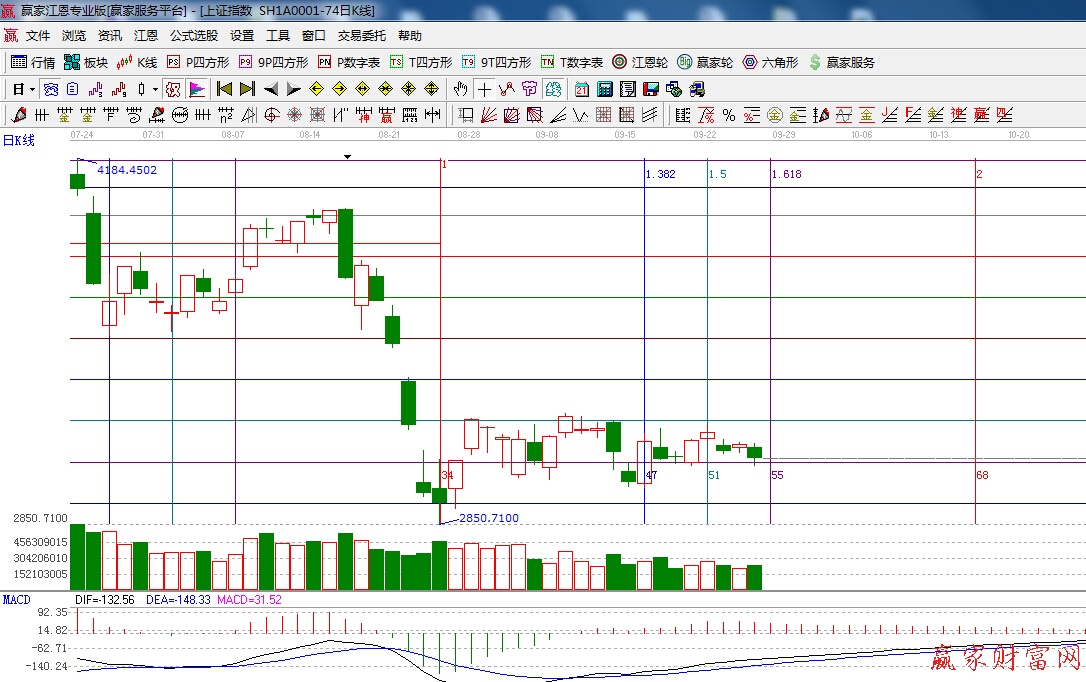Click the 日K线 chart label
1086x682 pixels.
click(19, 140)
